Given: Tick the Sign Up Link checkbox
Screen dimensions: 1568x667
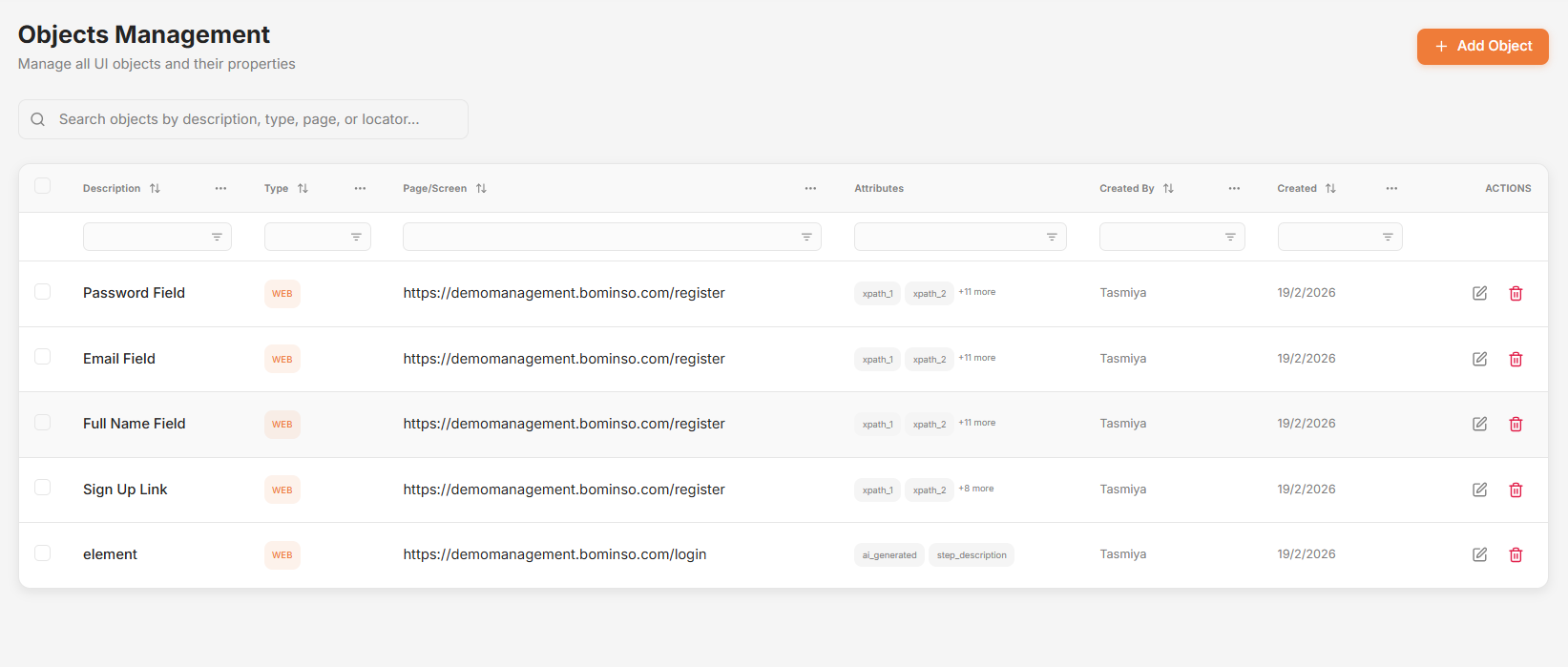Looking at the screenshot, I should (x=43, y=488).
